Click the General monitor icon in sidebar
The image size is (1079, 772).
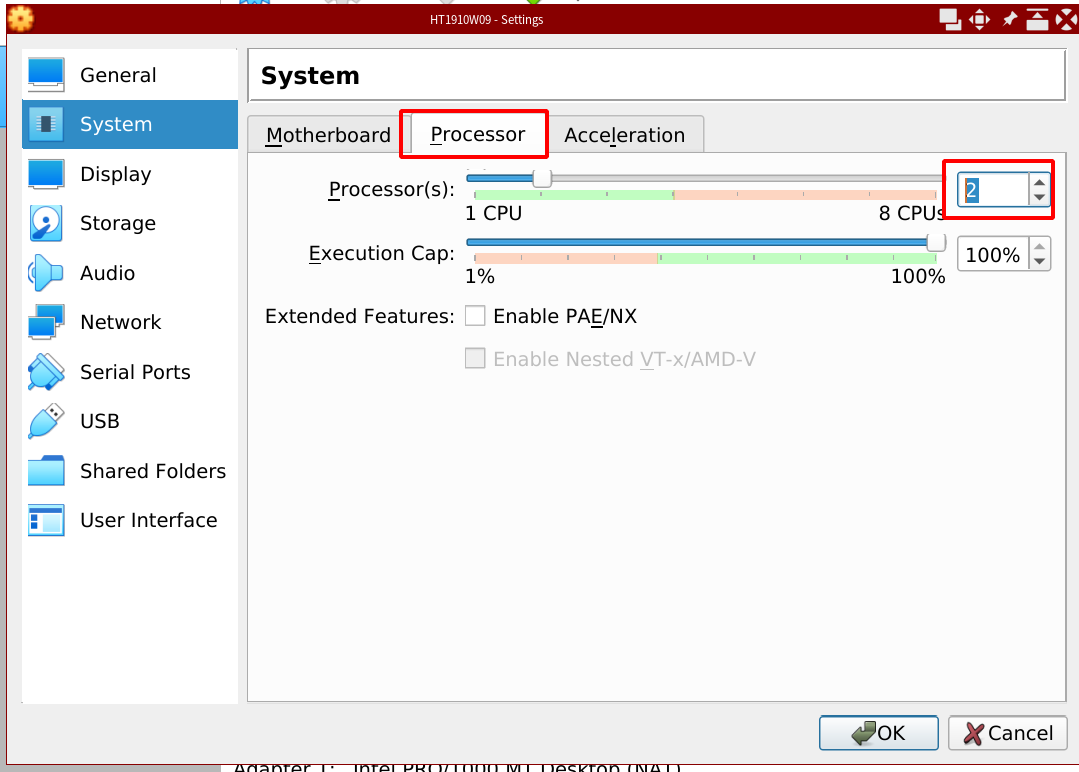[46, 75]
